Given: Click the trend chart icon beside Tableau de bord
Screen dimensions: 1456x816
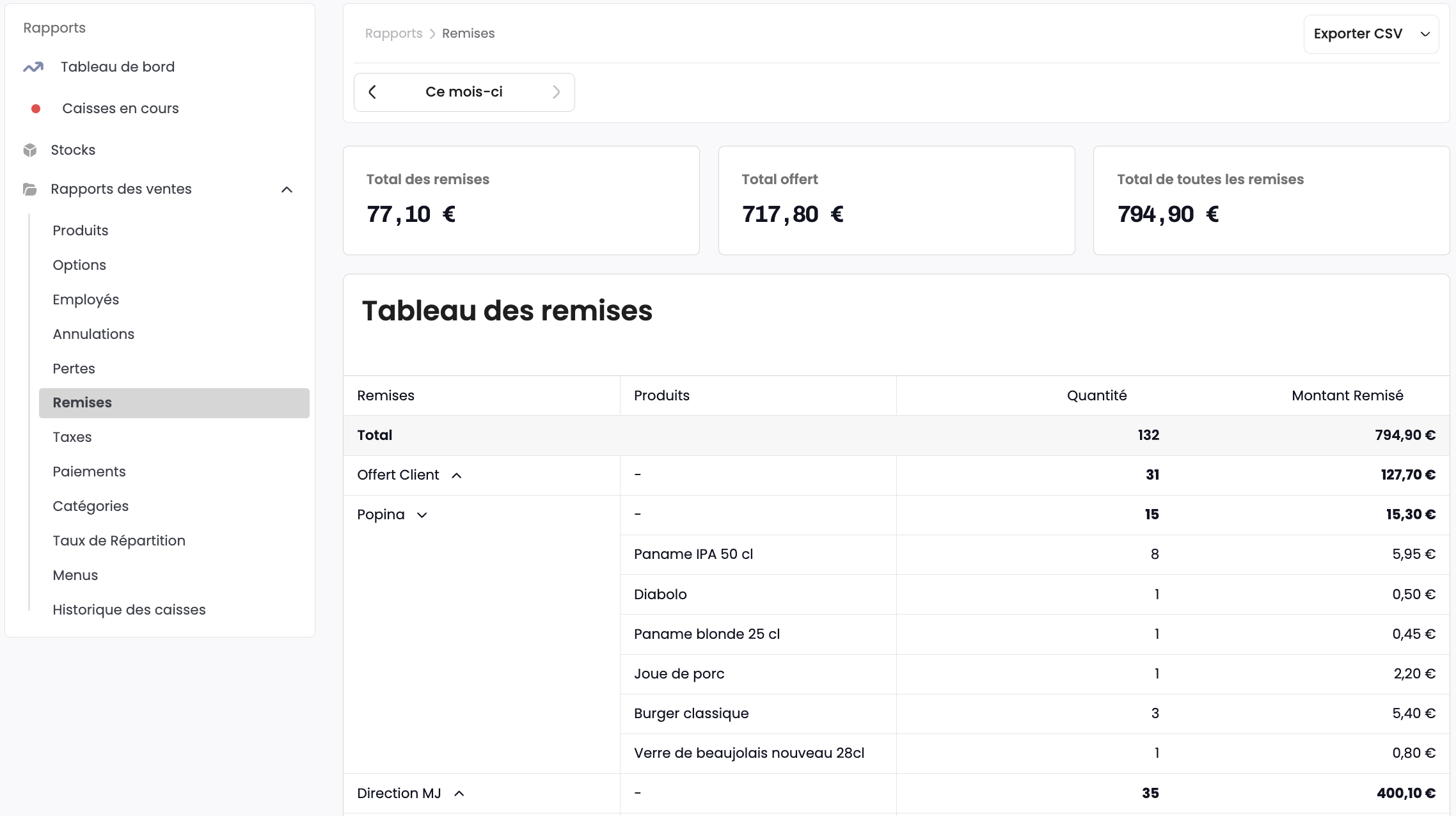Looking at the screenshot, I should click(33, 67).
